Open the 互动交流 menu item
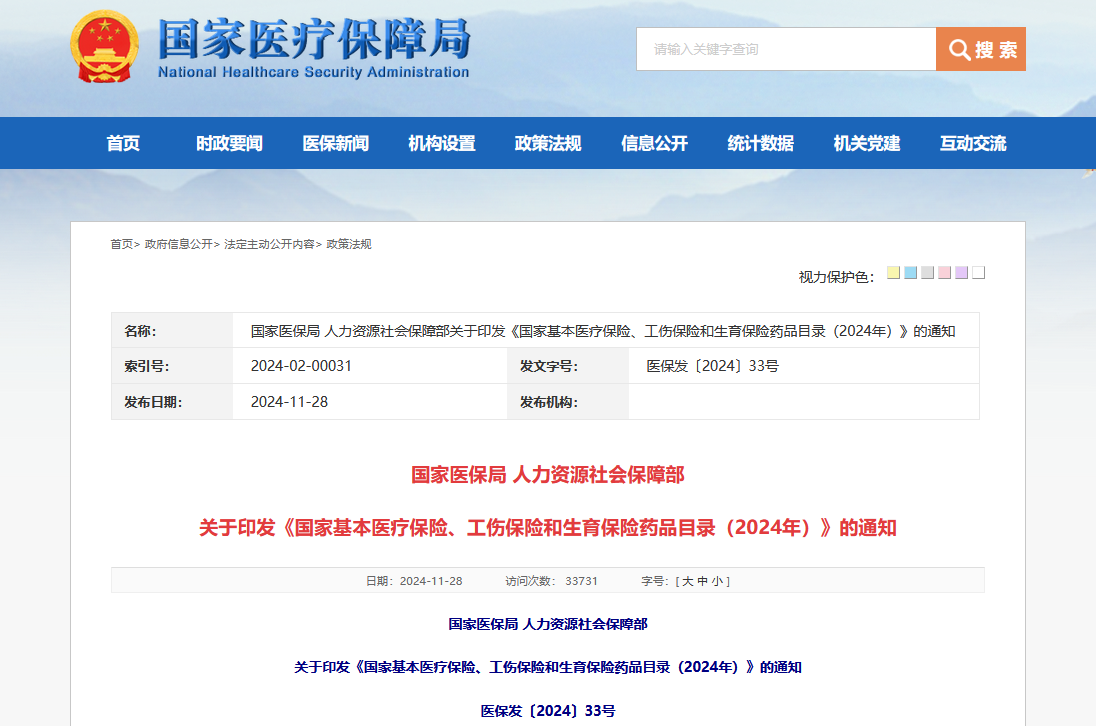 click(x=973, y=143)
